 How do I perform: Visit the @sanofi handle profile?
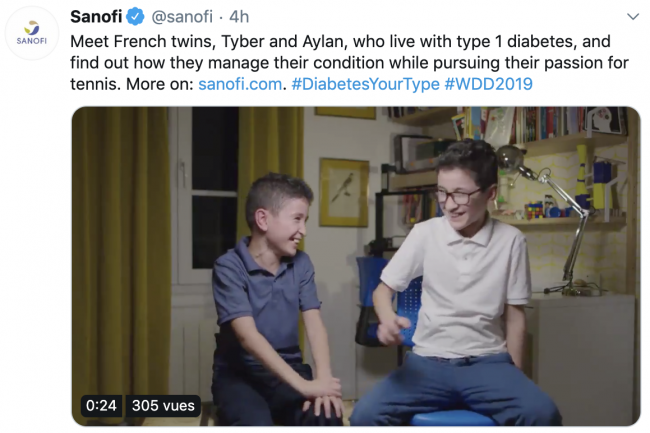pos(182,17)
